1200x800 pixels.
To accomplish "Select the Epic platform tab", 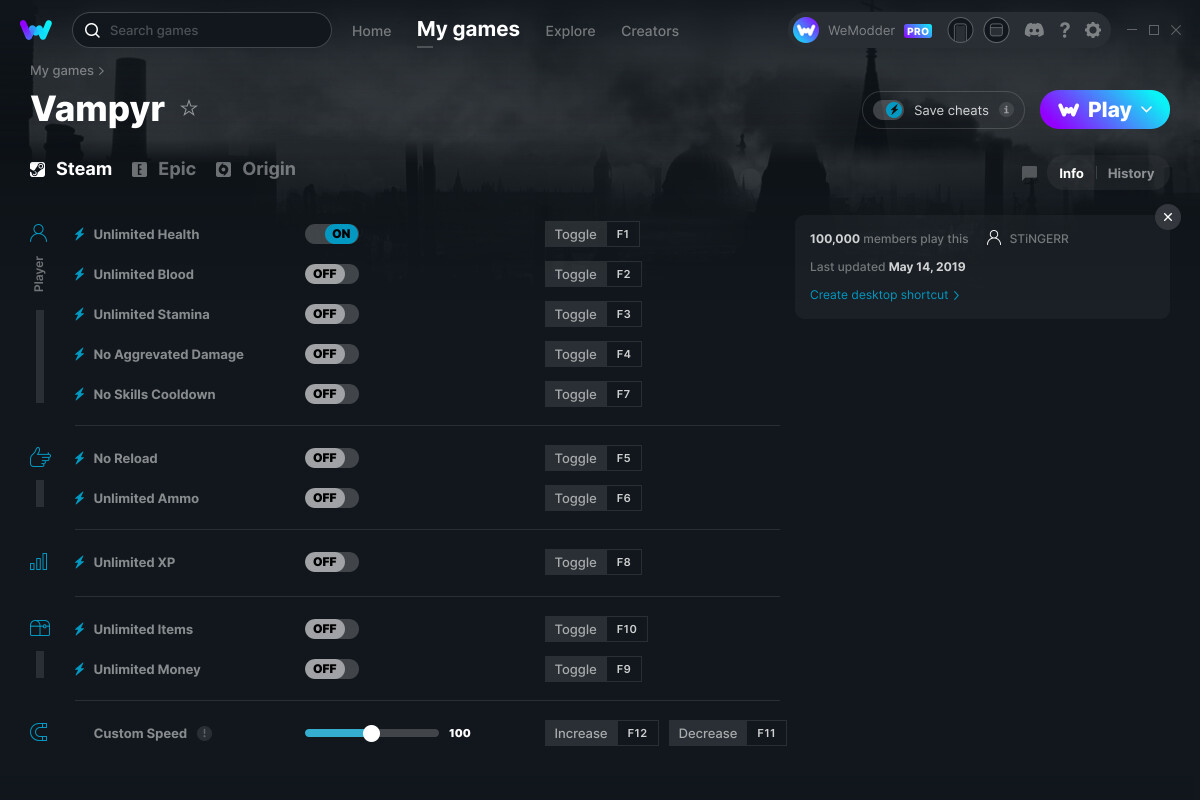I will (164, 169).
